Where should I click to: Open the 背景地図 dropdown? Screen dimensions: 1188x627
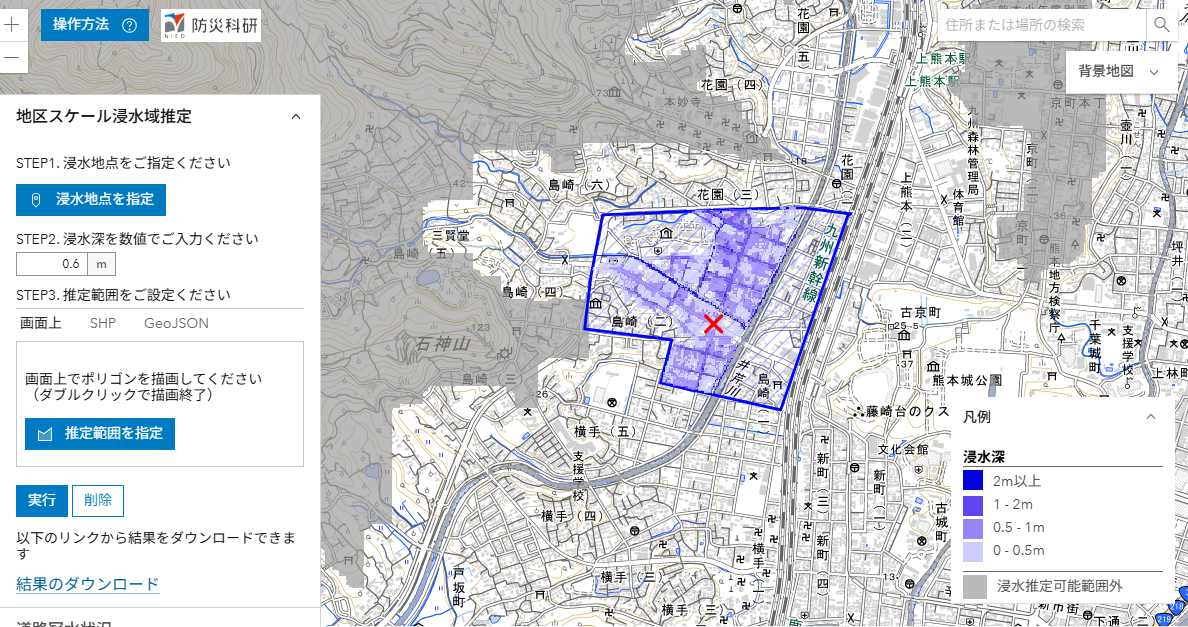(x=1119, y=72)
